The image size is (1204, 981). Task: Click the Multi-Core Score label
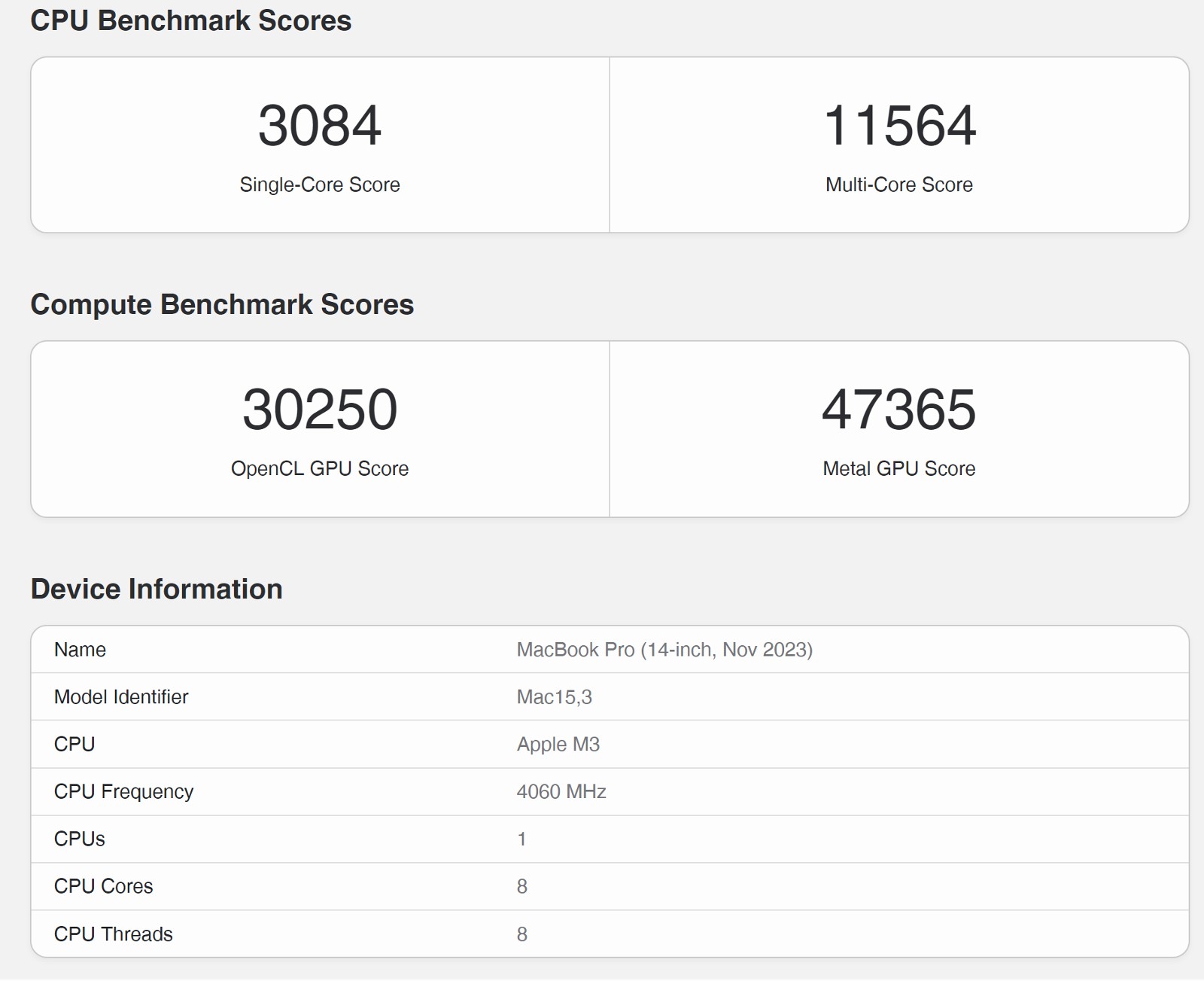click(x=899, y=184)
